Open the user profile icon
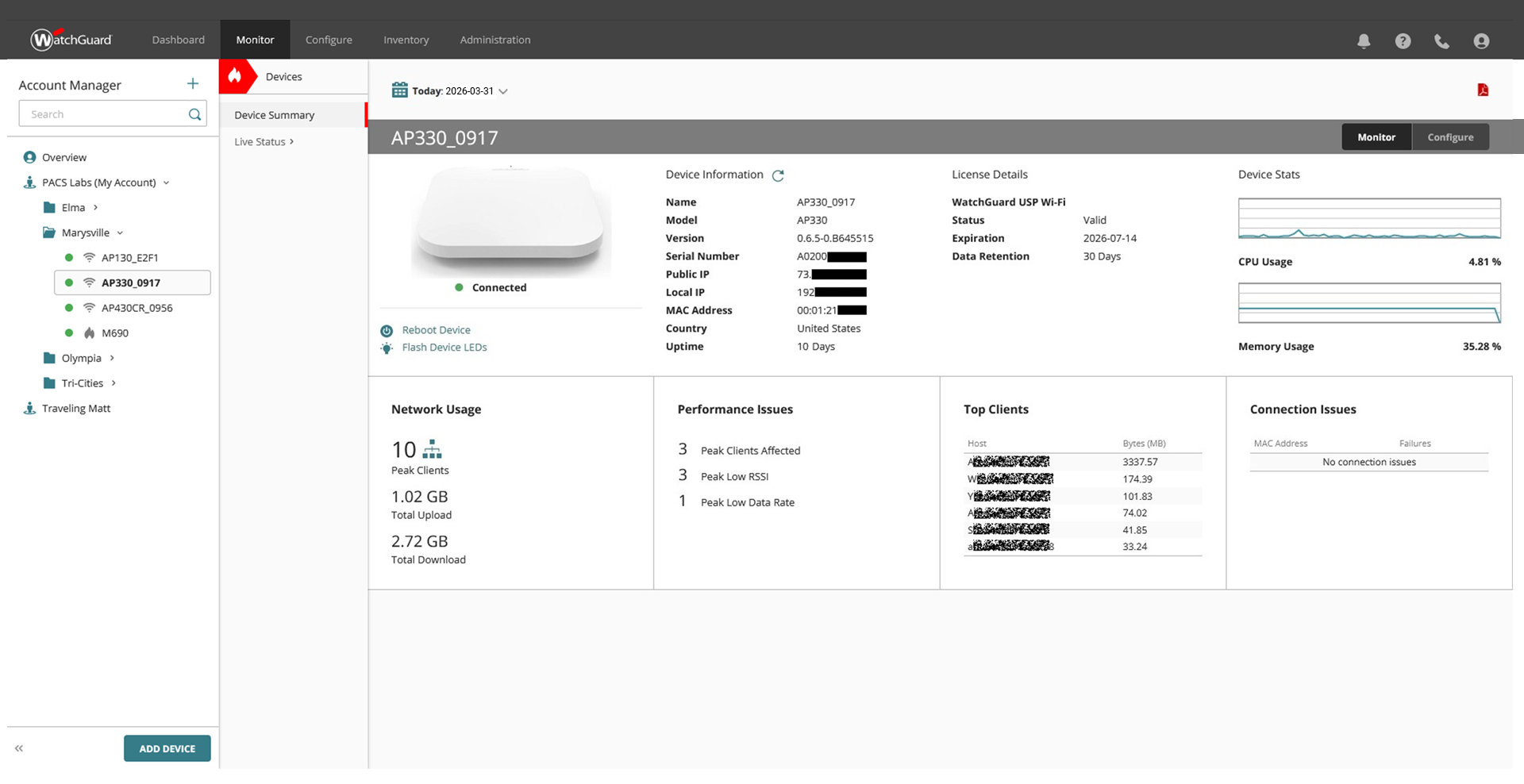This screenshot has width=1524, height=784. [1481, 40]
